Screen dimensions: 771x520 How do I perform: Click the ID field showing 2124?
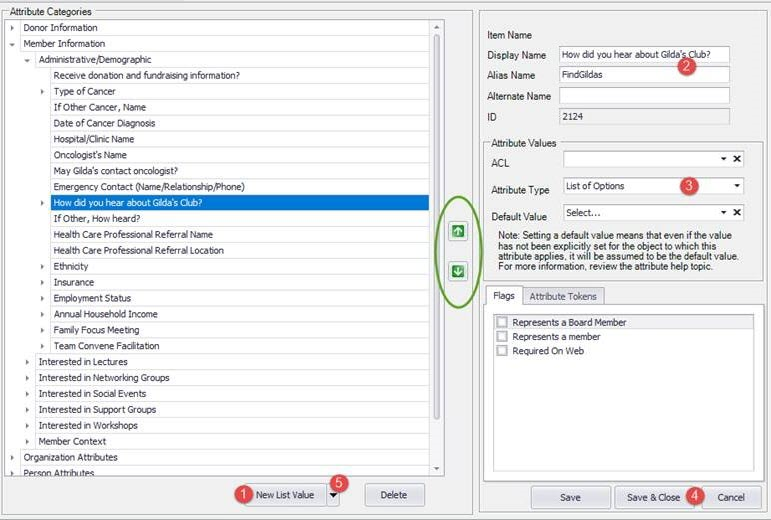644,116
